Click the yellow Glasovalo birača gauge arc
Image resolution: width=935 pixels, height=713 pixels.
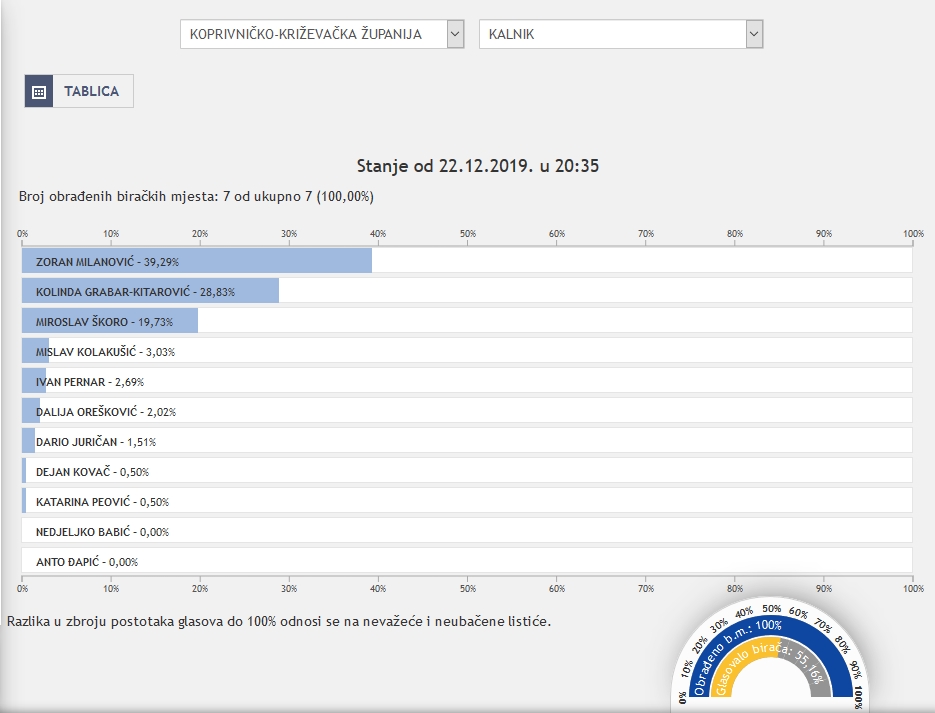pyautogui.click(x=735, y=678)
